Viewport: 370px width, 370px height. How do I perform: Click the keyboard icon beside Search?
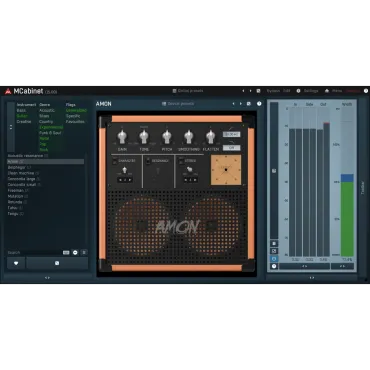pos(66,253)
